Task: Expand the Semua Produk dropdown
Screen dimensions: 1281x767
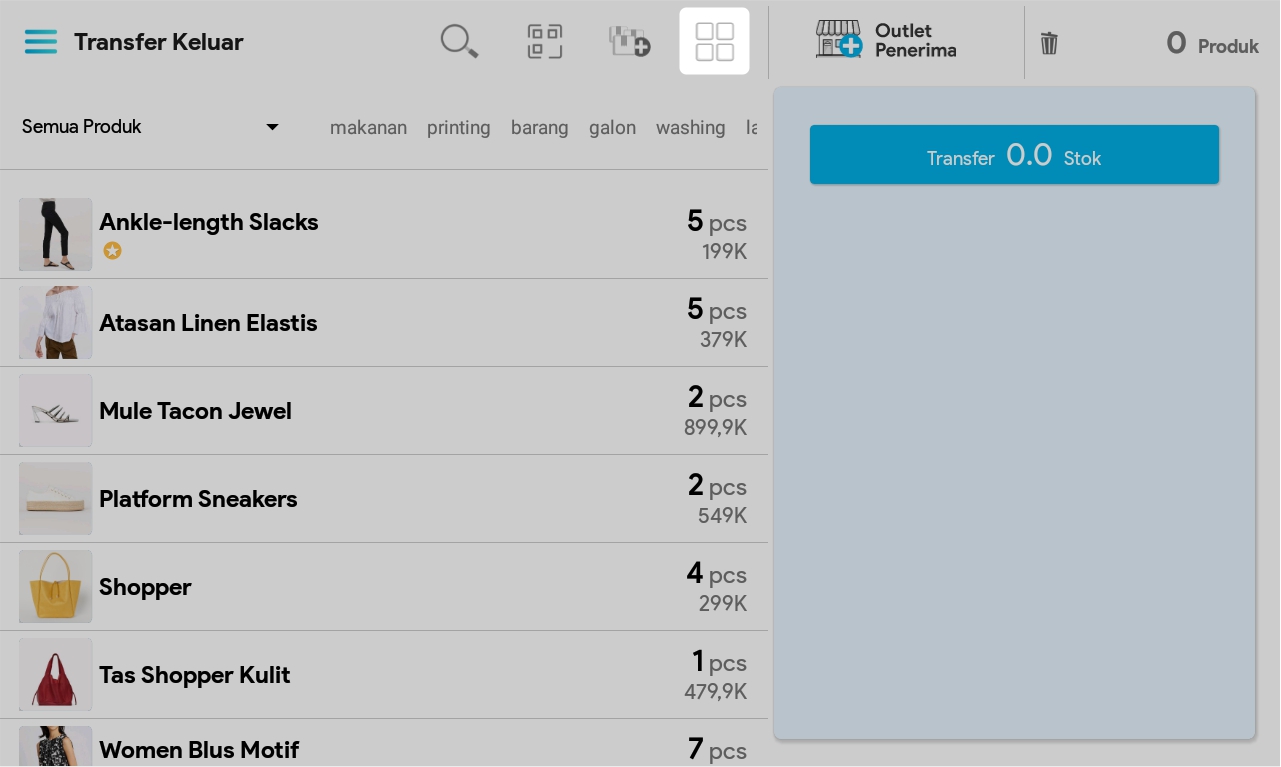Action: pyautogui.click(x=150, y=127)
